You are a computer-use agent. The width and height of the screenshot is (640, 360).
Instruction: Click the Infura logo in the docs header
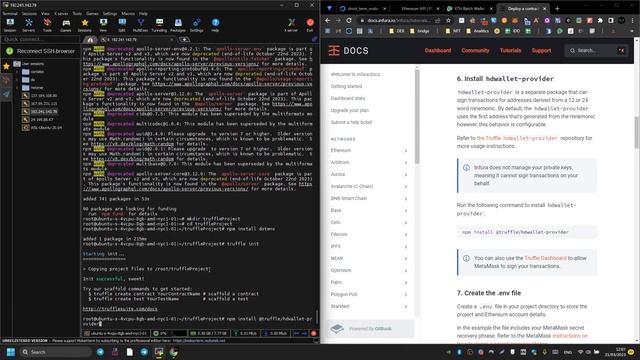(x=348, y=50)
